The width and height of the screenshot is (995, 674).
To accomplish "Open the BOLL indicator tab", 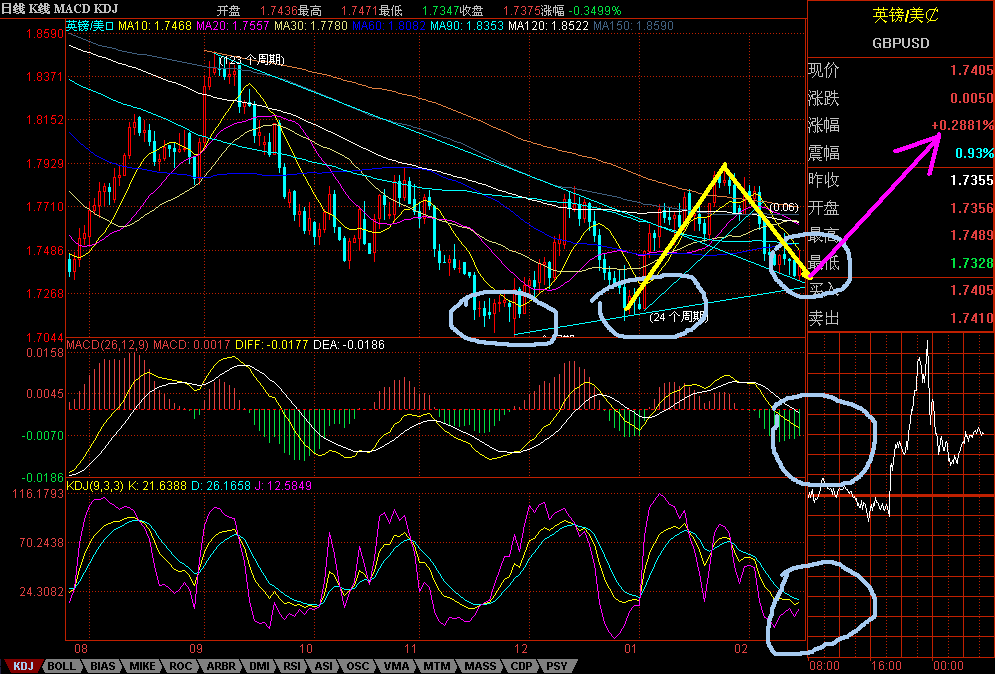I will [61, 666].
